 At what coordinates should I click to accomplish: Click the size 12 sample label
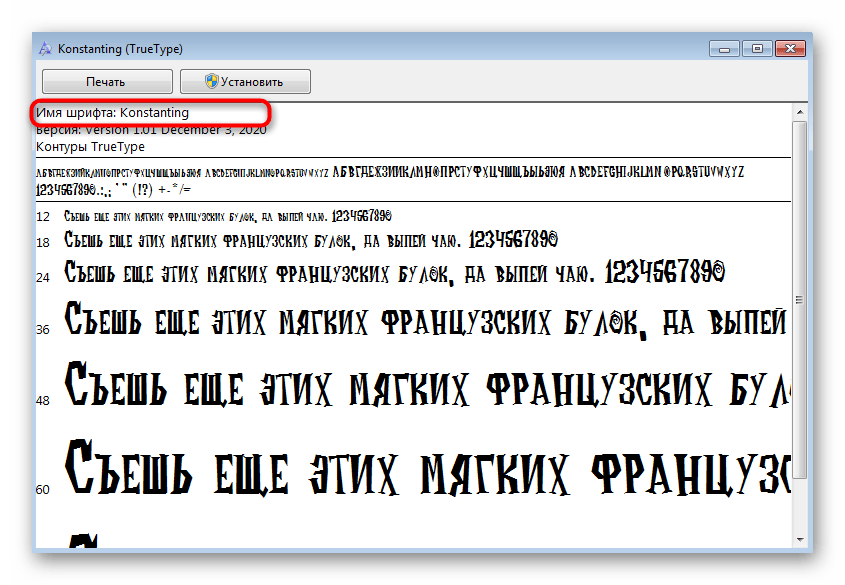point(43,217)
